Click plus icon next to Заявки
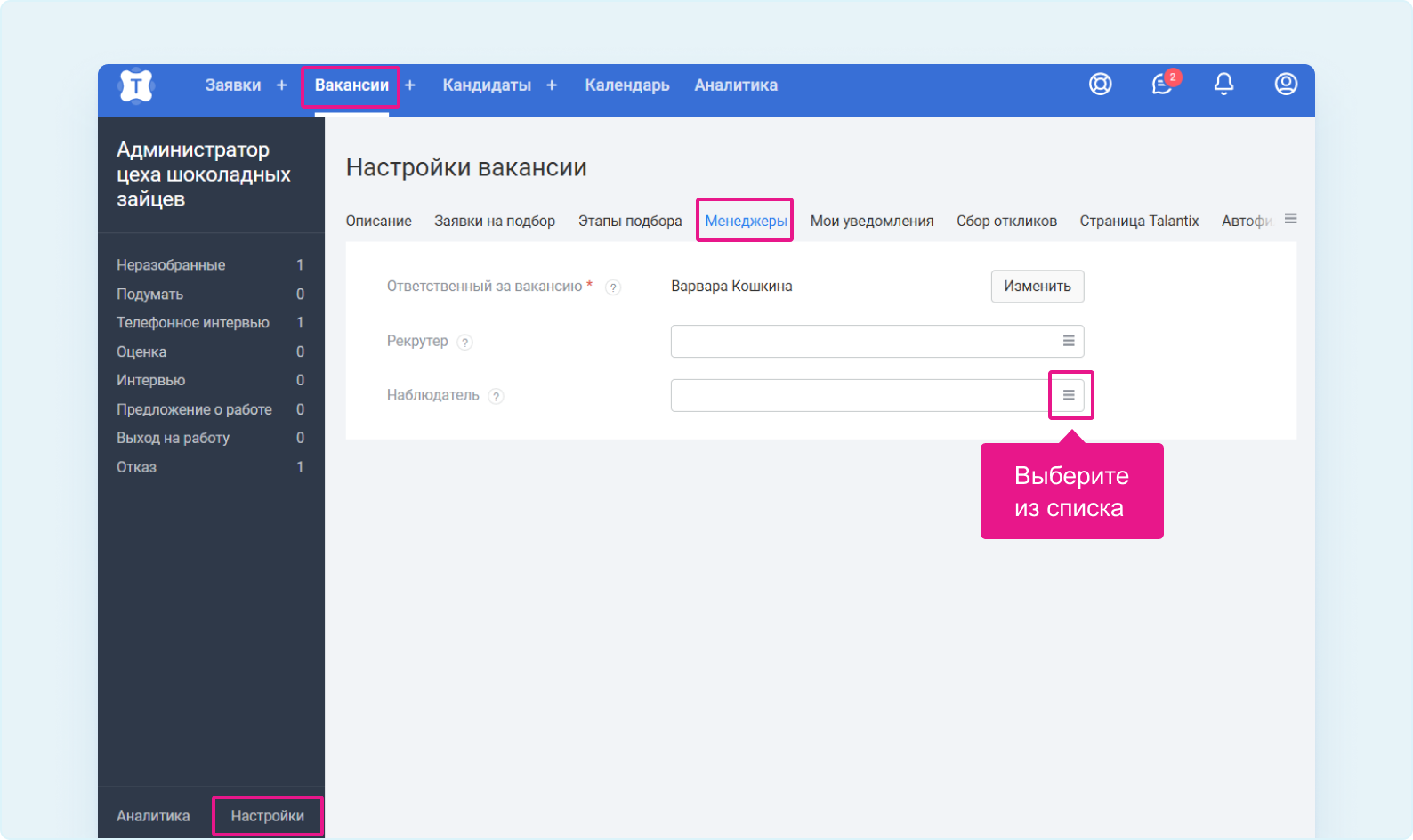 tap(282, 85)
